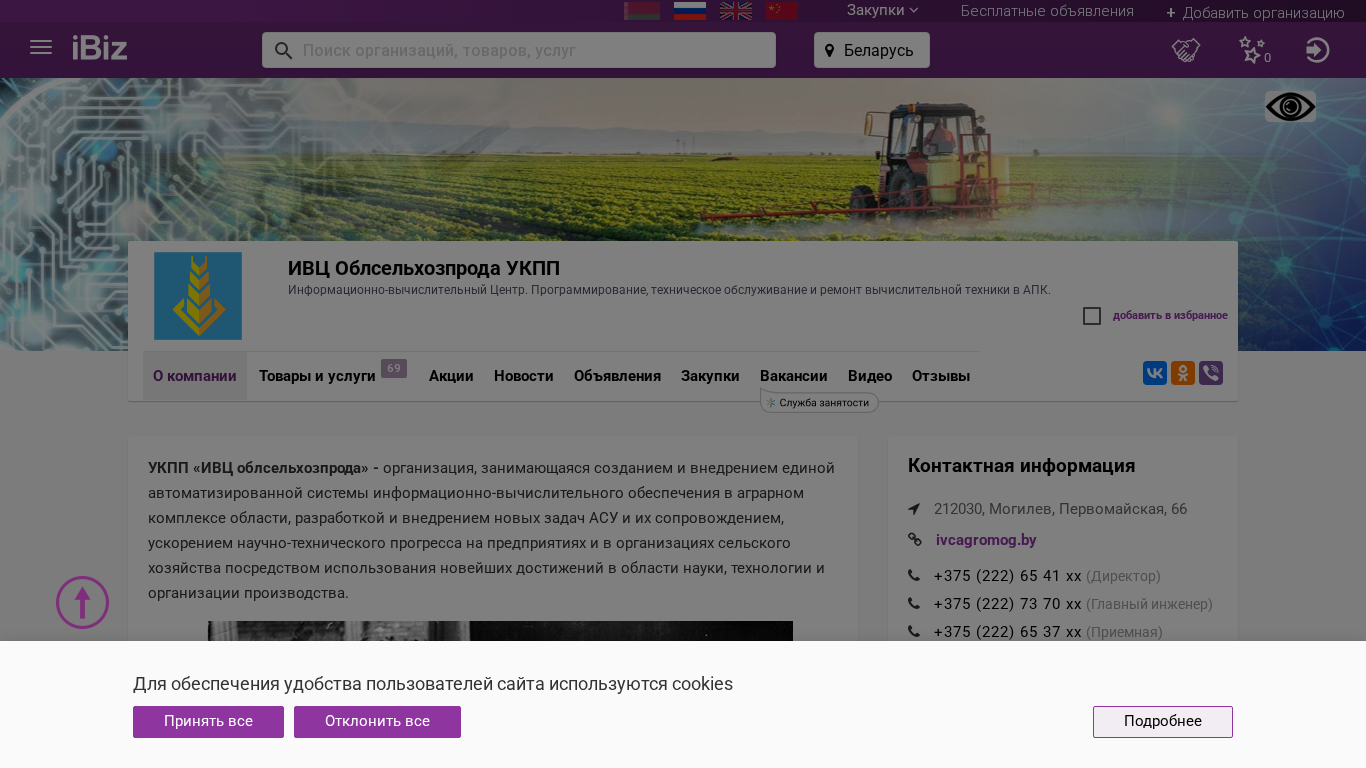Open the Отзывы tab
The height and width of the screenshot is (768, 1366).
pyautogui.click(x=941, y=376)
